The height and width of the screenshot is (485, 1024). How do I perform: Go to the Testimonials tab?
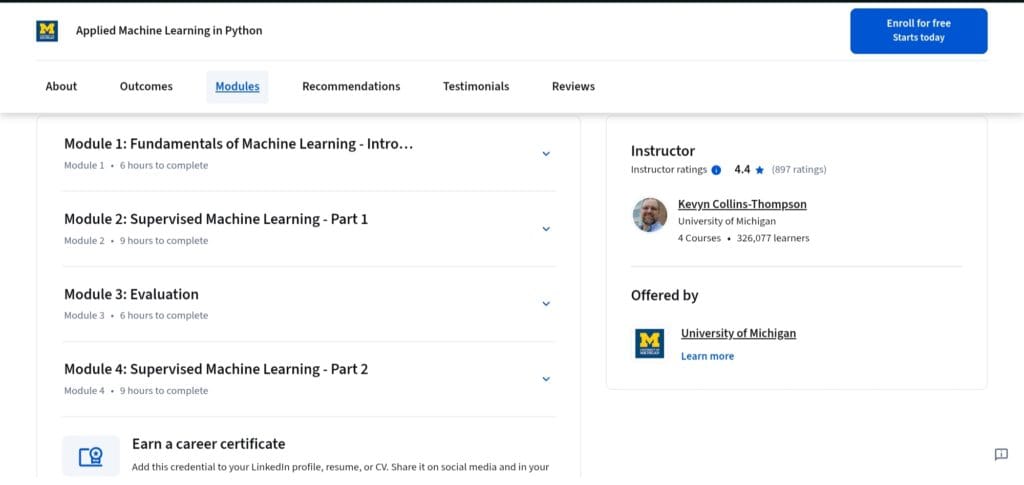(x=476, y=86)
